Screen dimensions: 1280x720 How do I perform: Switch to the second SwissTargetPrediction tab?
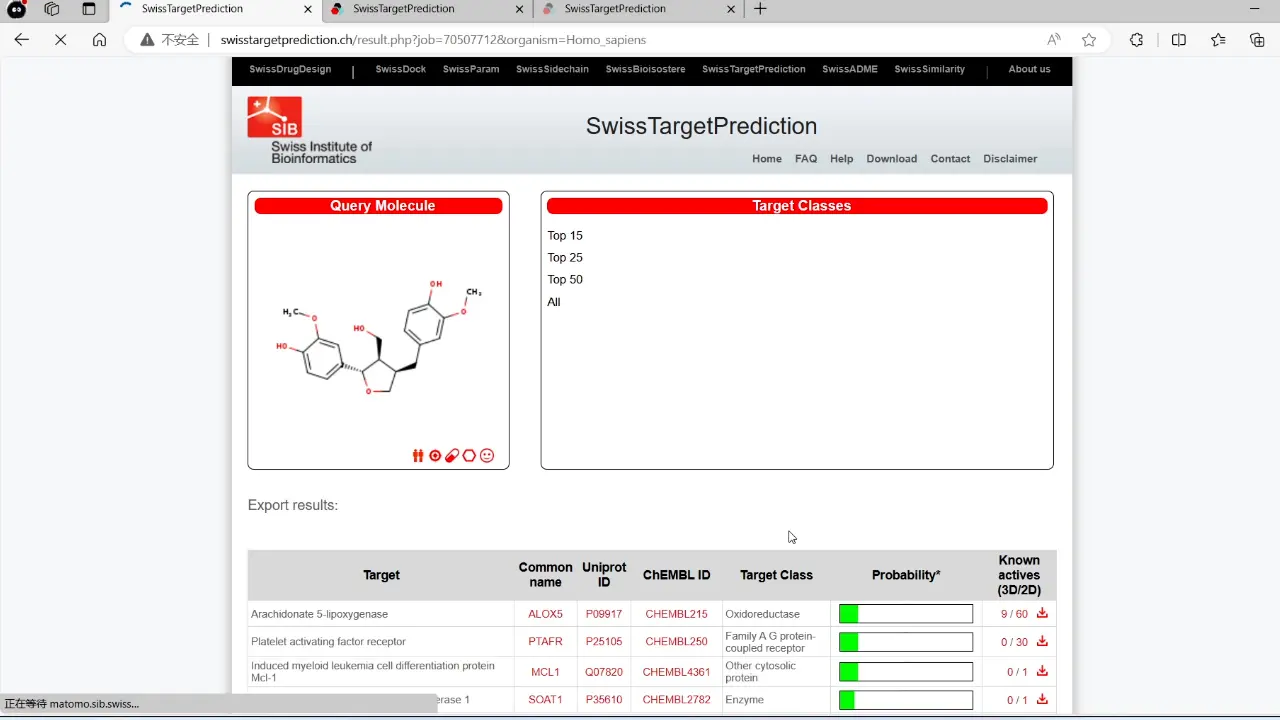[x=427, y=9]
